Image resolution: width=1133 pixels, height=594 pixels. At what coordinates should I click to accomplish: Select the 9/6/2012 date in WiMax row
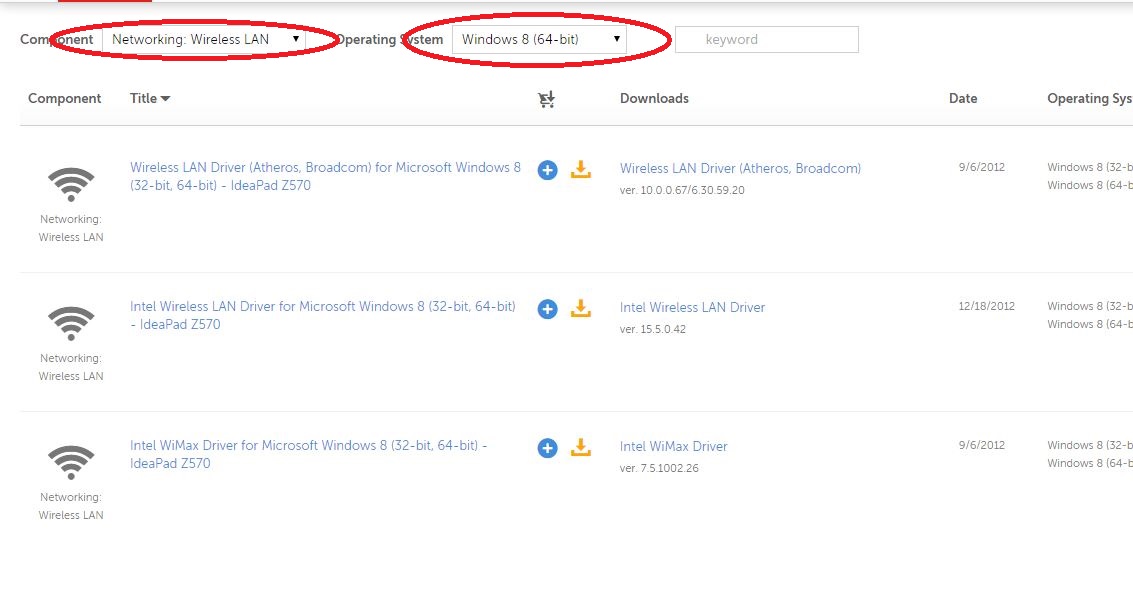click(x=981, y=445)
